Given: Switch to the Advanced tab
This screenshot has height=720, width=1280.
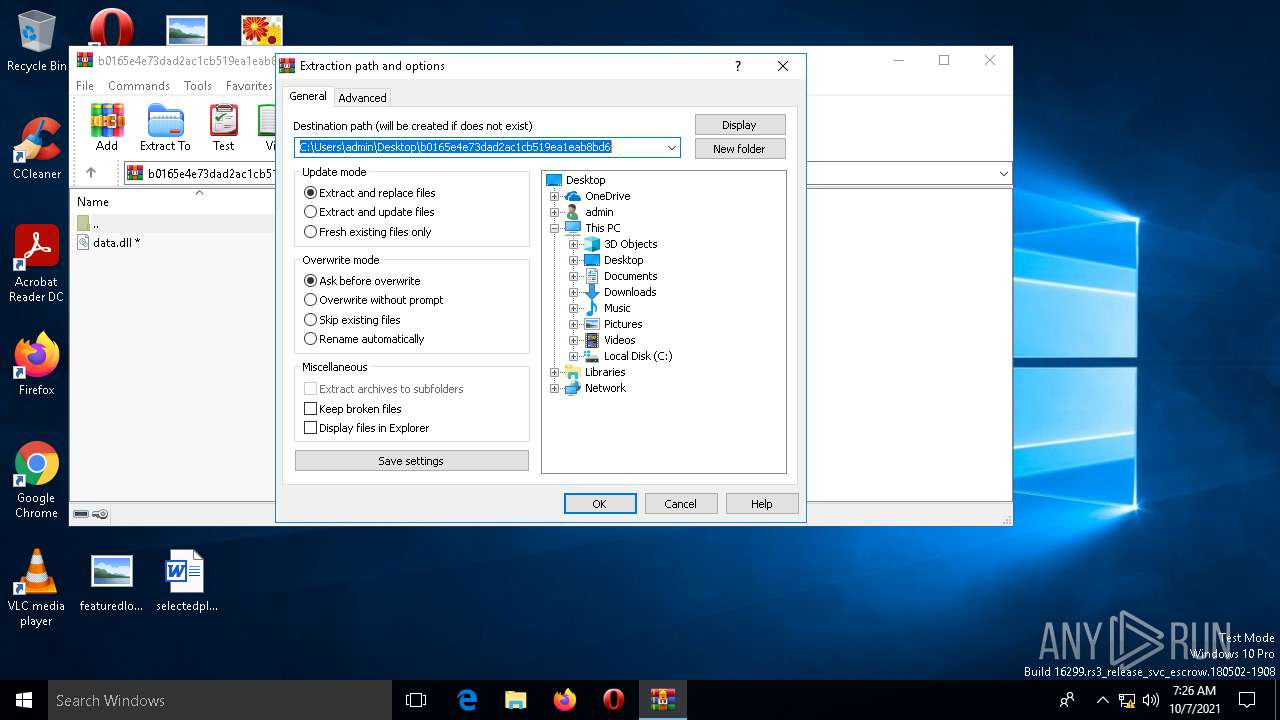Looking at the screenshot, I should (x=362, y=98).
